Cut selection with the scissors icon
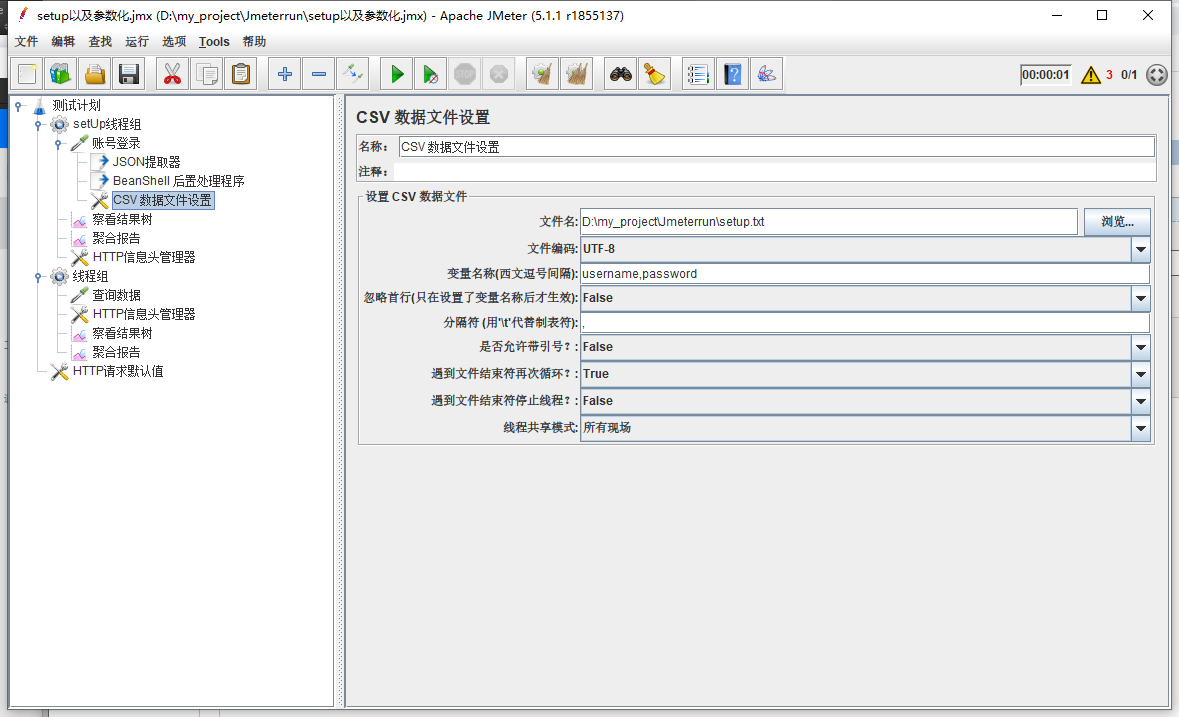This screenshot has height=717, width=1179. [x=172, y=74]
